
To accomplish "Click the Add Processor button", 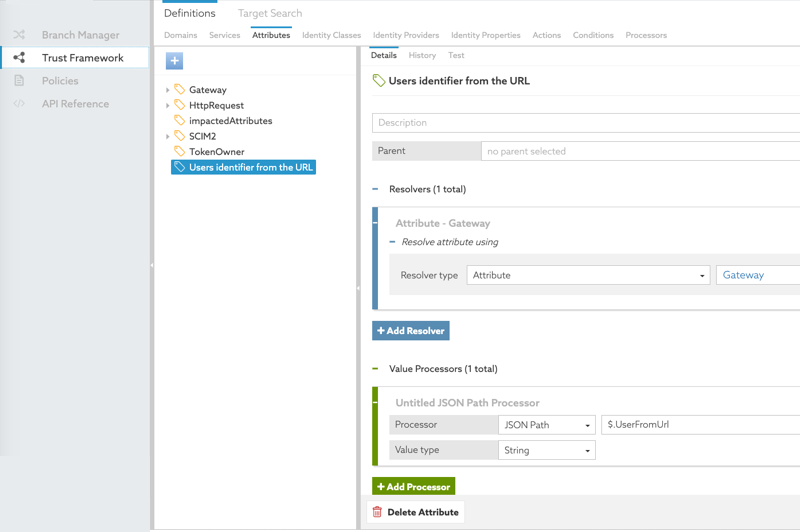I will [x=414, y=487].
